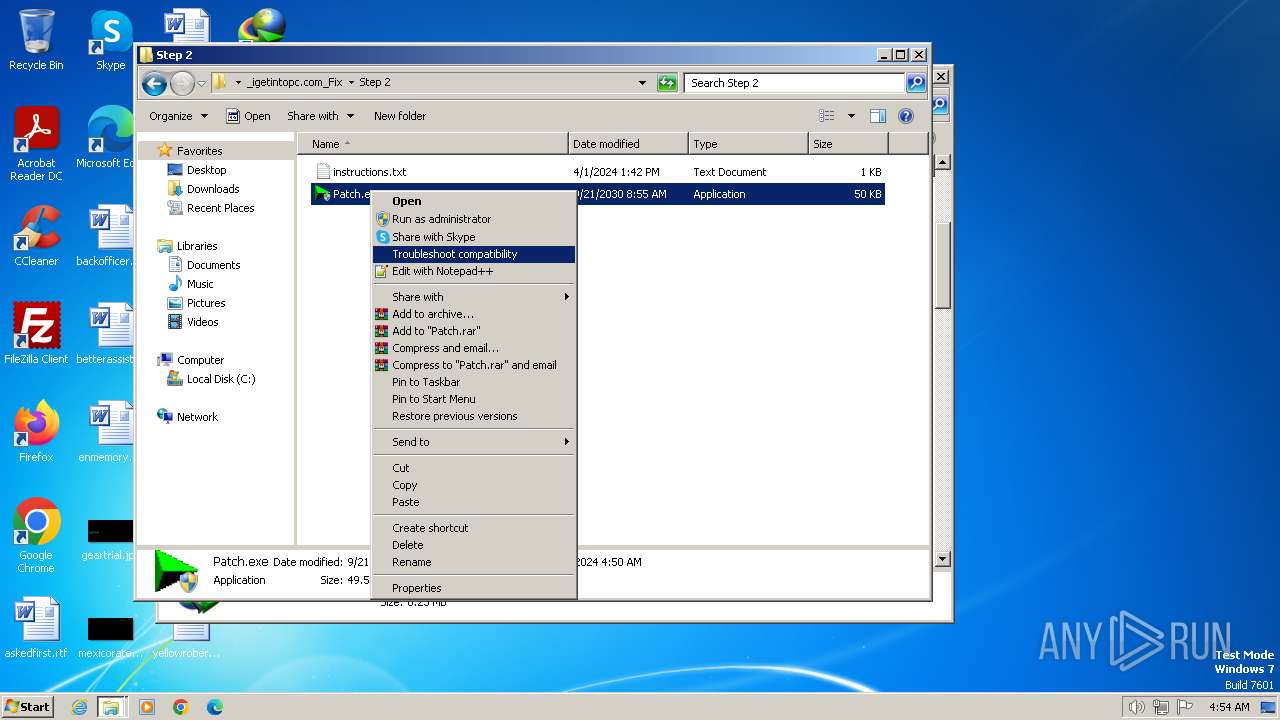The width and height of the screenshot is (1280, 720).
Task: Click volume speaker tray icon
Action: pos(1136,707)
